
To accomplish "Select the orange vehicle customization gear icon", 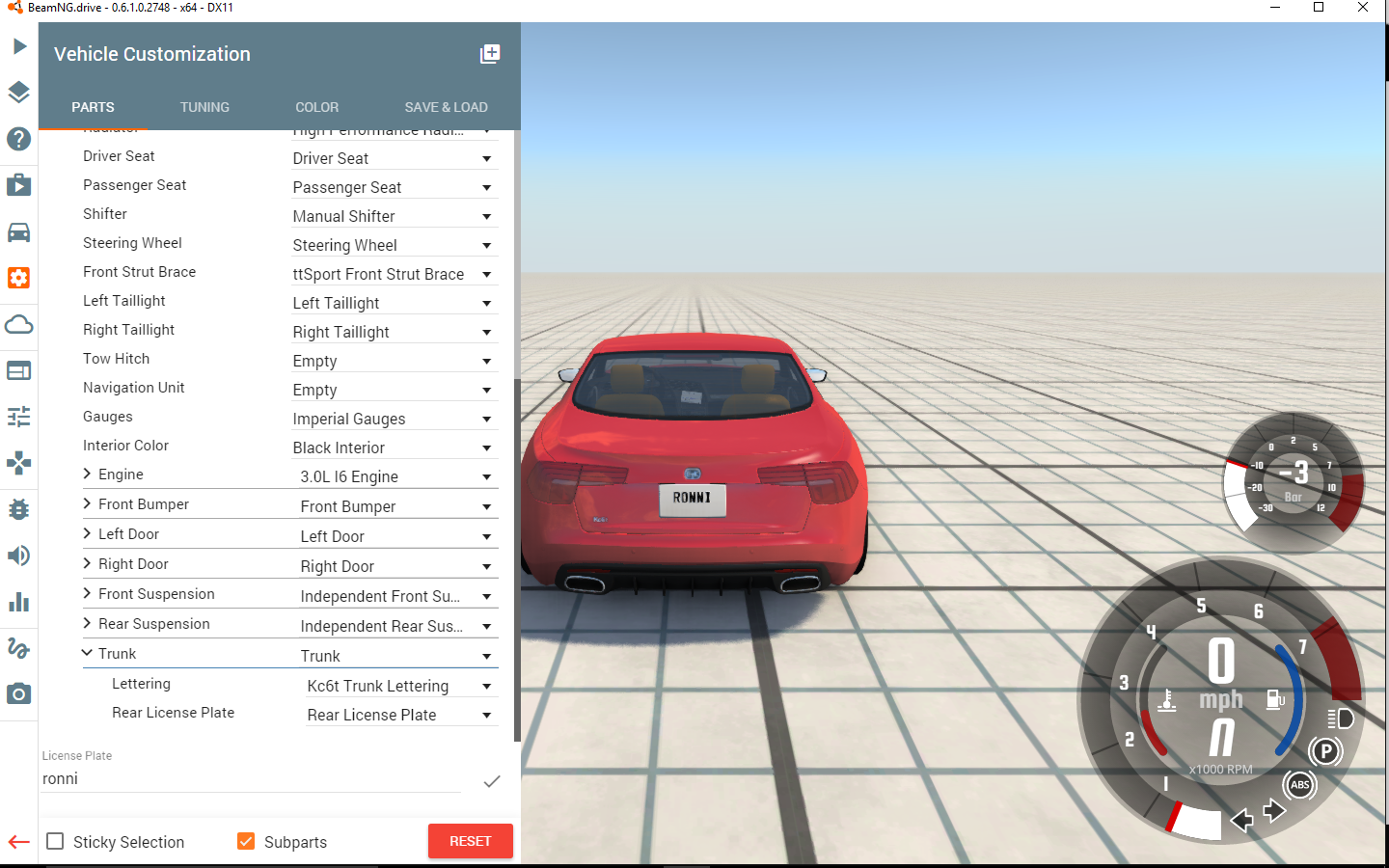I will 19,278.
